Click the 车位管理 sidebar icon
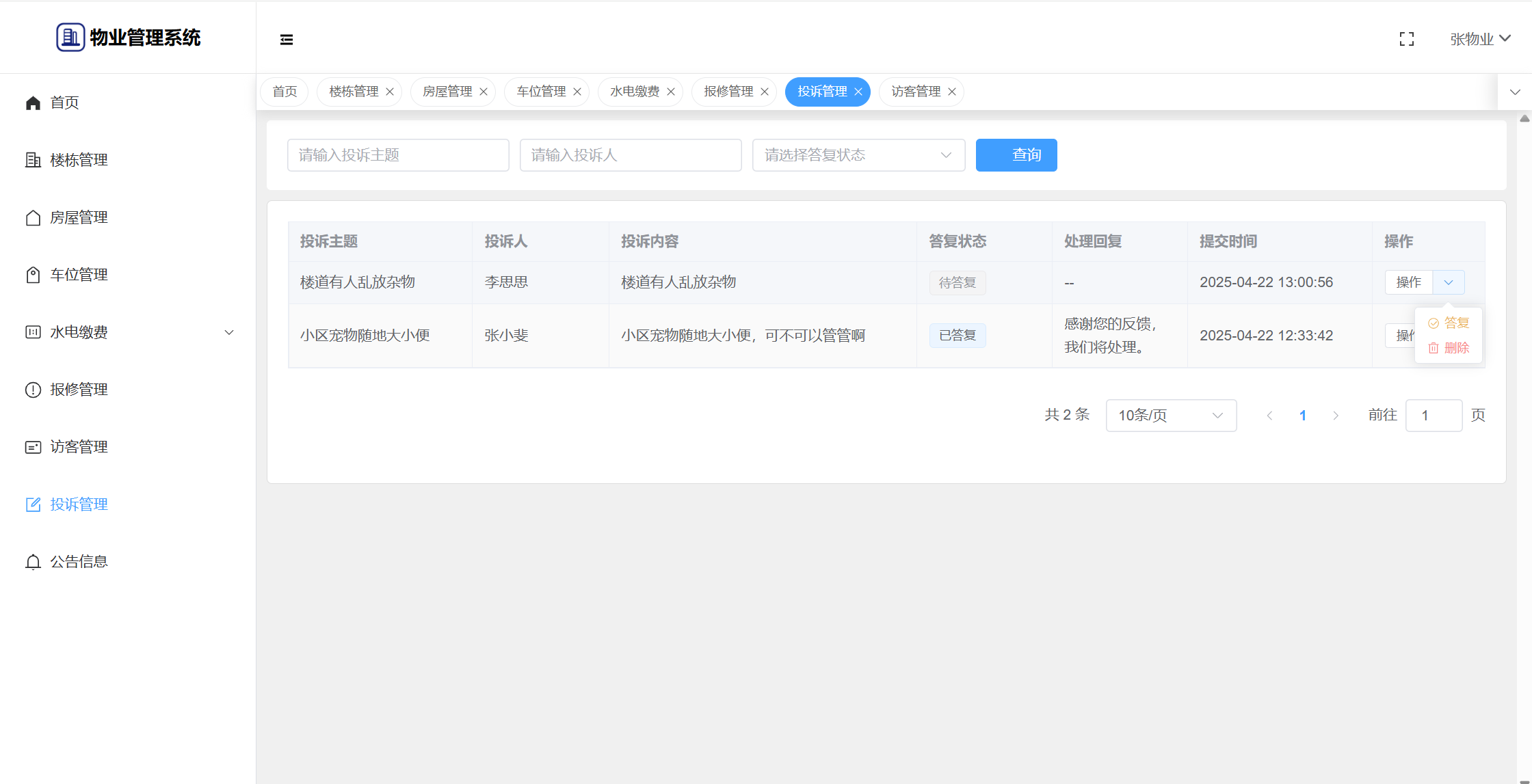This screenshot has width=1532, height=784. tap(33, 275)
